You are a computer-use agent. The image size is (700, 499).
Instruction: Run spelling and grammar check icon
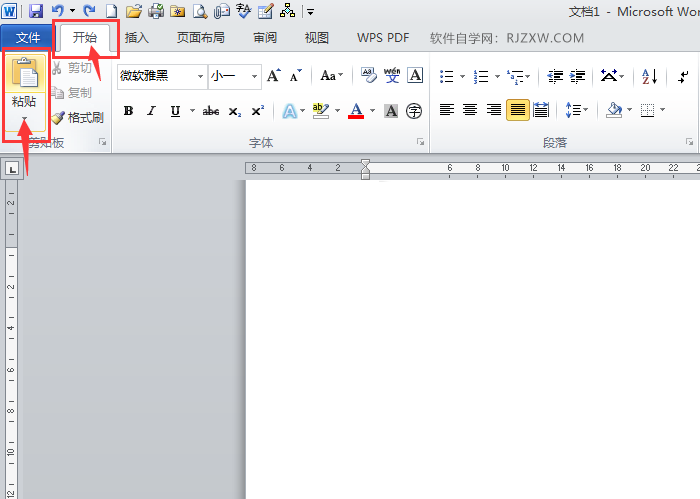point(243,11)
